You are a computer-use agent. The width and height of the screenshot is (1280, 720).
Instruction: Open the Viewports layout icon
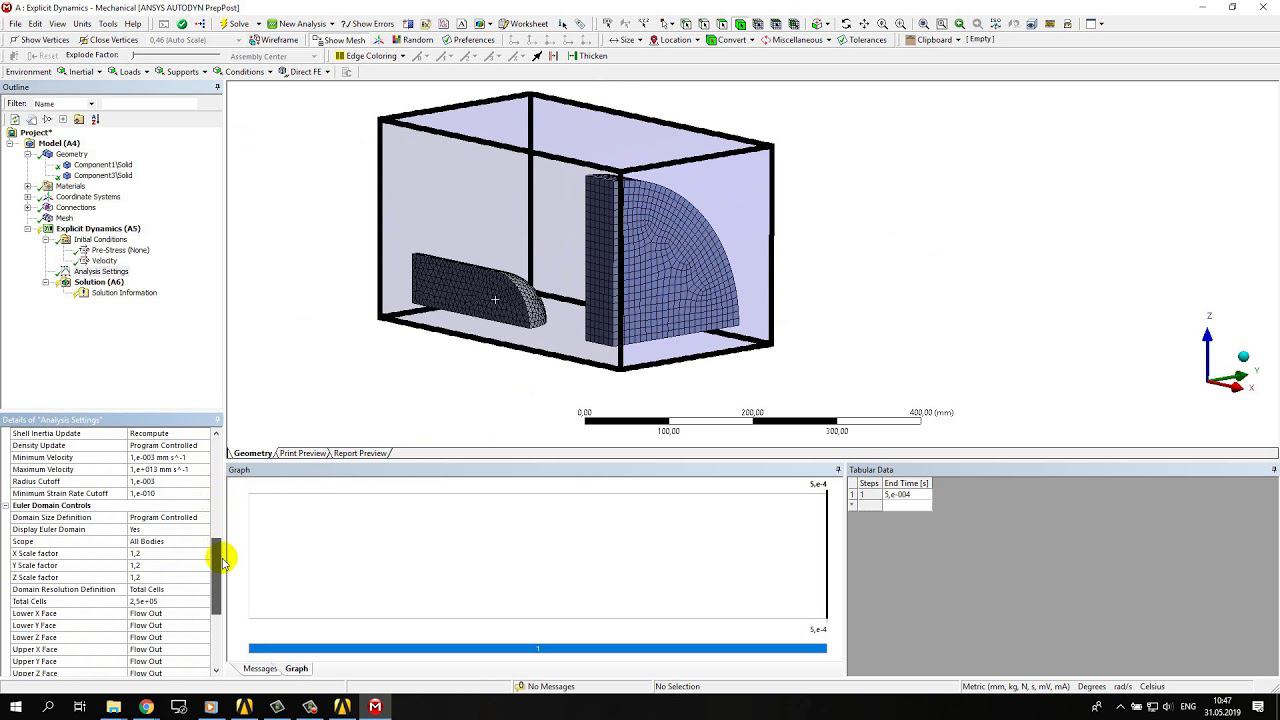click(1092, 24)
